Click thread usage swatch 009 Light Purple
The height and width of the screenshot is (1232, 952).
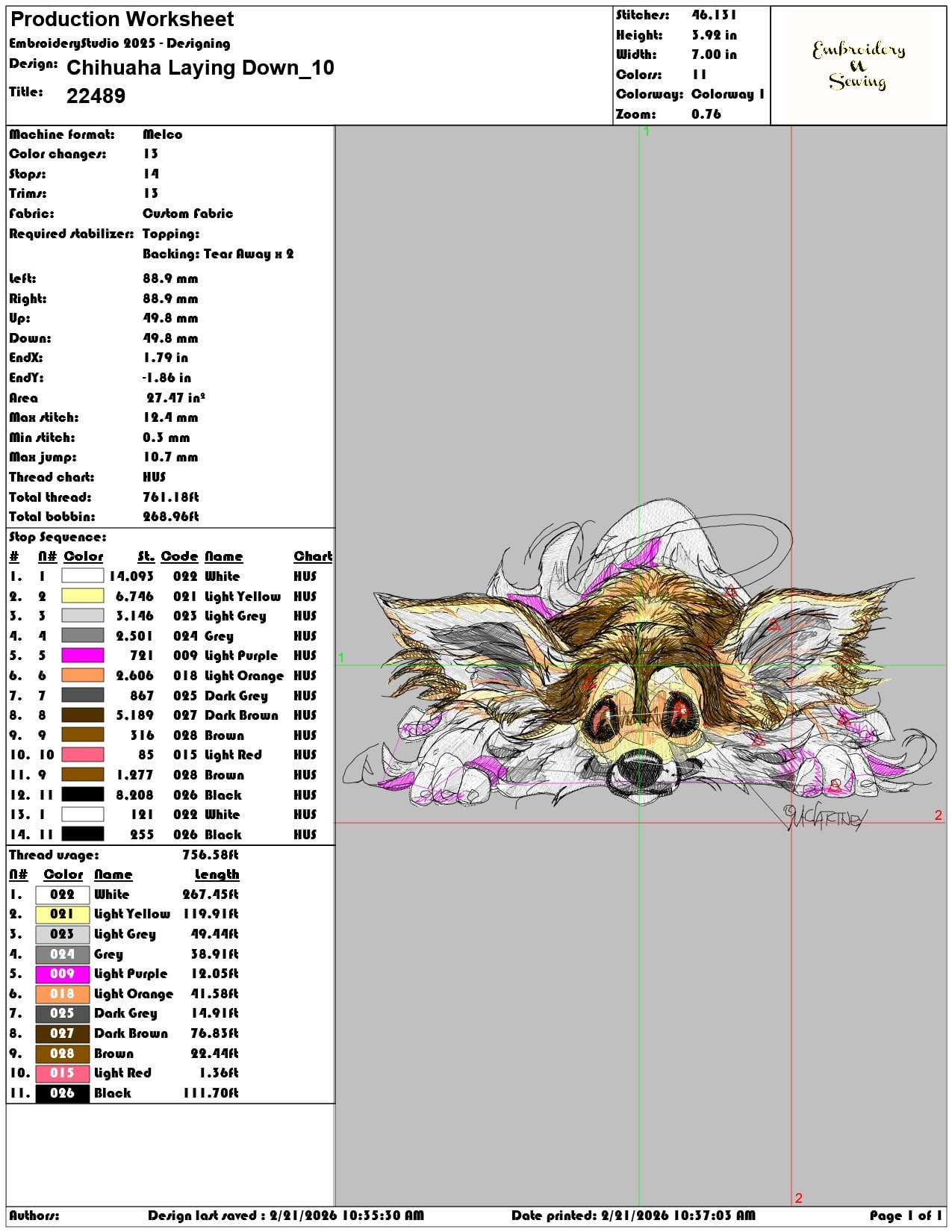tap(63, 974)
